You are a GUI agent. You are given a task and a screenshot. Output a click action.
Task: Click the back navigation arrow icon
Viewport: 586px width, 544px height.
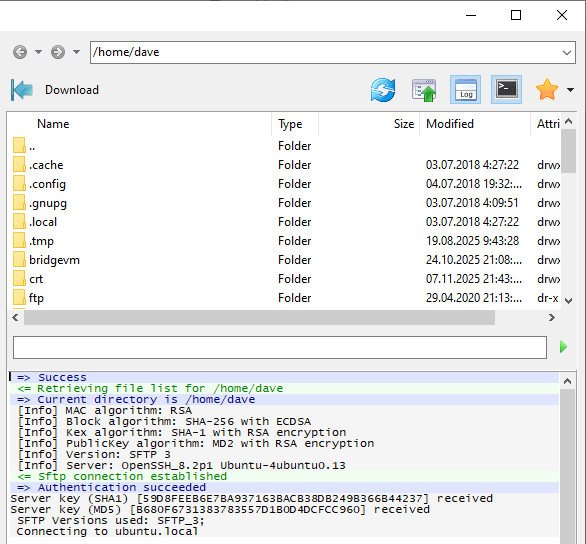tap(20, 52)
